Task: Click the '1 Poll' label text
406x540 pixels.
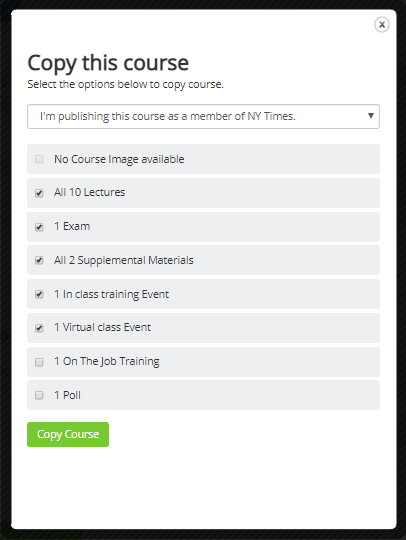Action: pyautogui.click(x=67, y=395)
